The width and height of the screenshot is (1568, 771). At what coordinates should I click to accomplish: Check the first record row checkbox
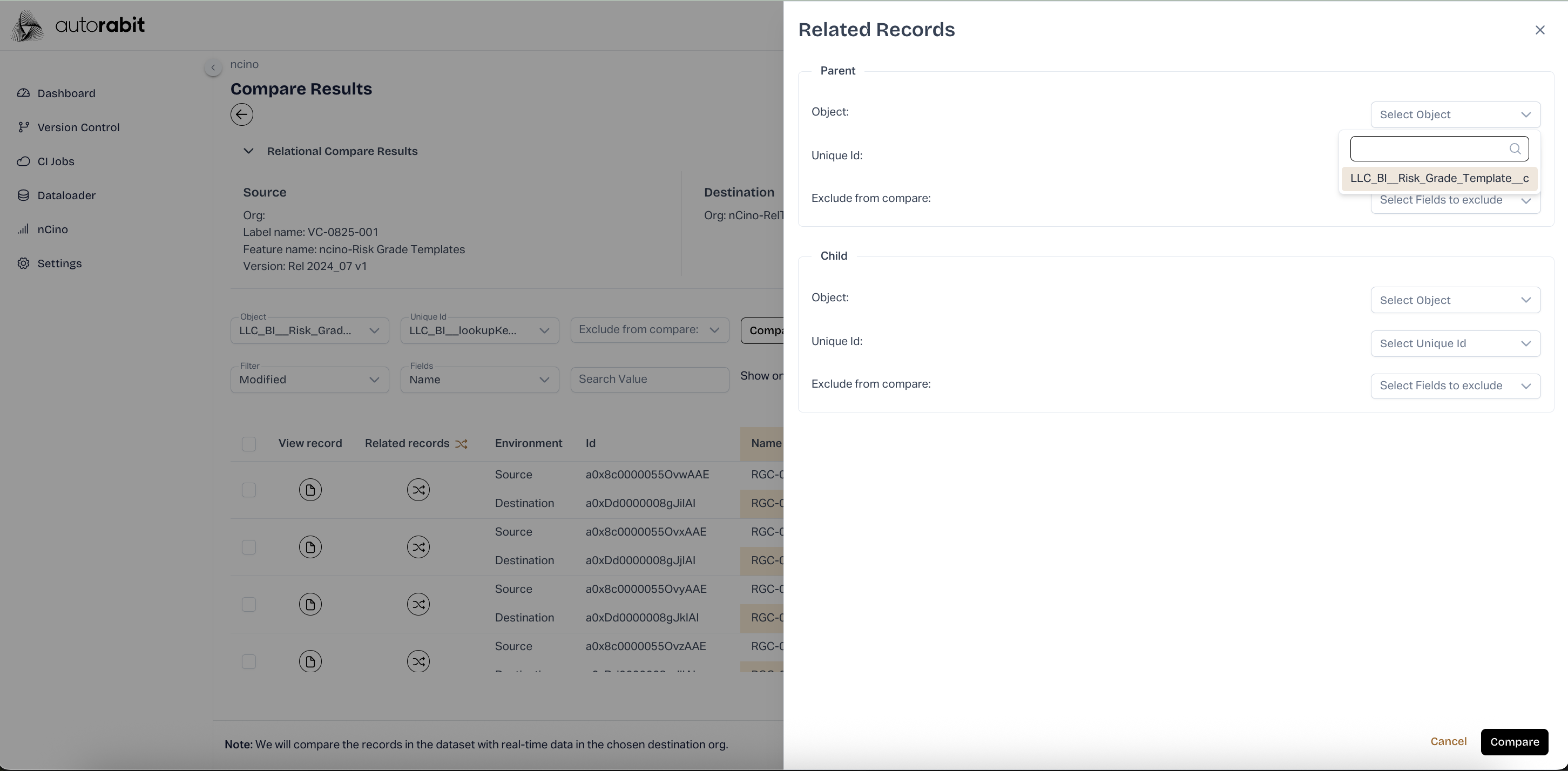click(249, 490)
